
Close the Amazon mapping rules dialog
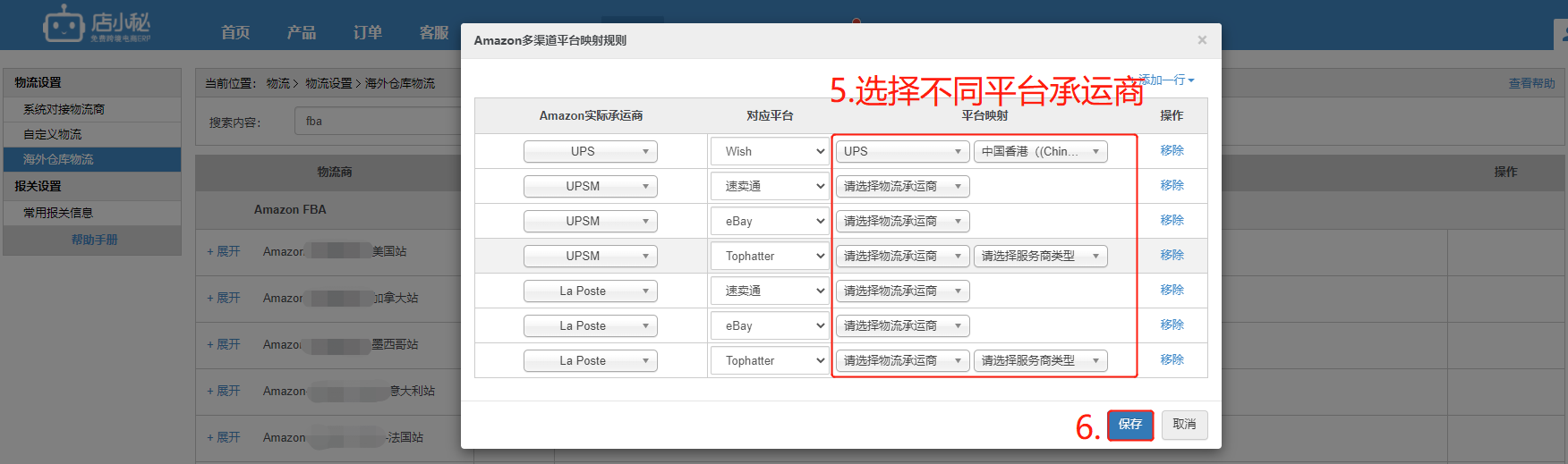(x=1202, y=40)
